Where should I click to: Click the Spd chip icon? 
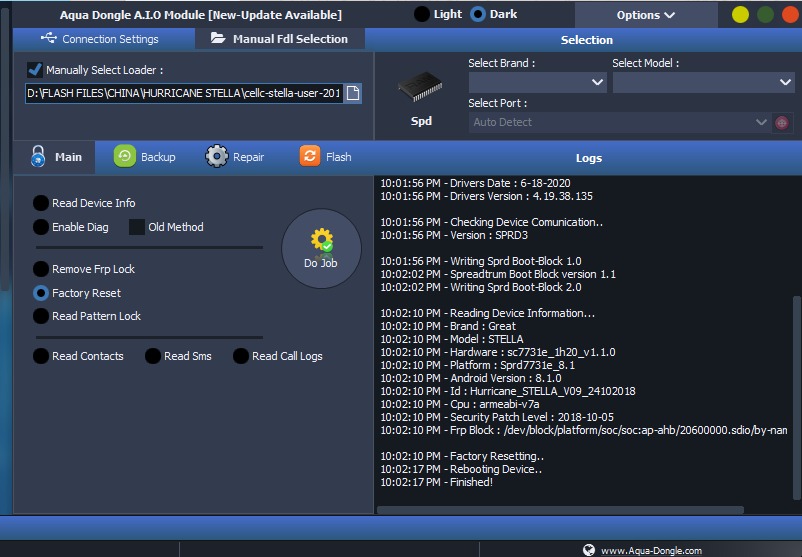[x=420, y=87]
